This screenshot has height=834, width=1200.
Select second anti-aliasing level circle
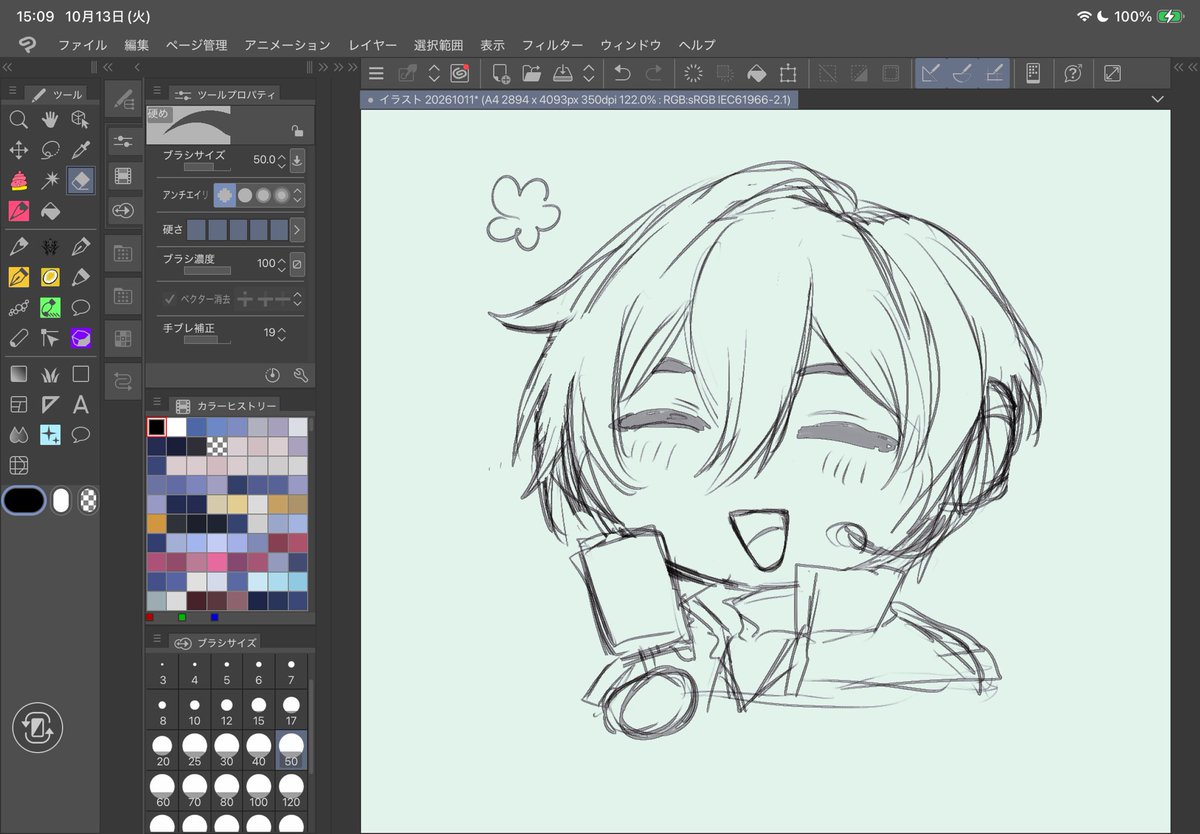(245, 195)
